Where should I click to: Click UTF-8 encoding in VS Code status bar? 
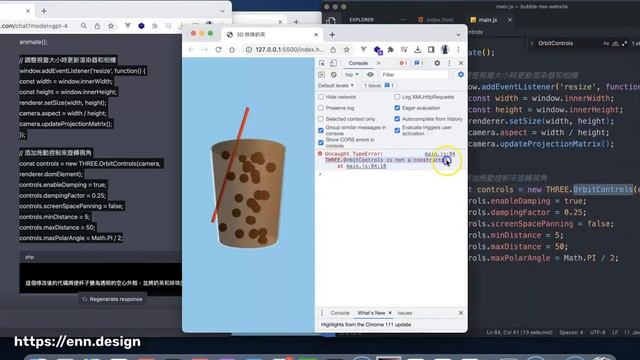pyautogui.click(x=598, y=333)
